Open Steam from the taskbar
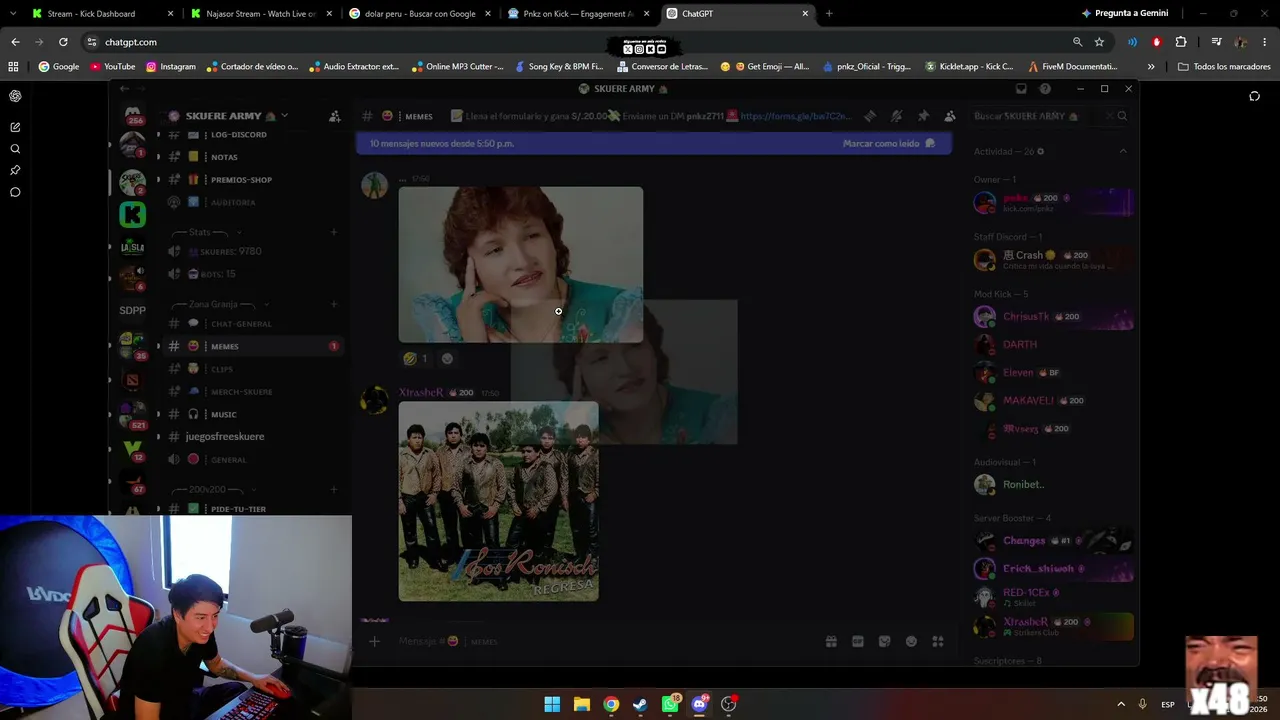The height and width of the screenshot is (720, 1280). [x=640, y=704]
